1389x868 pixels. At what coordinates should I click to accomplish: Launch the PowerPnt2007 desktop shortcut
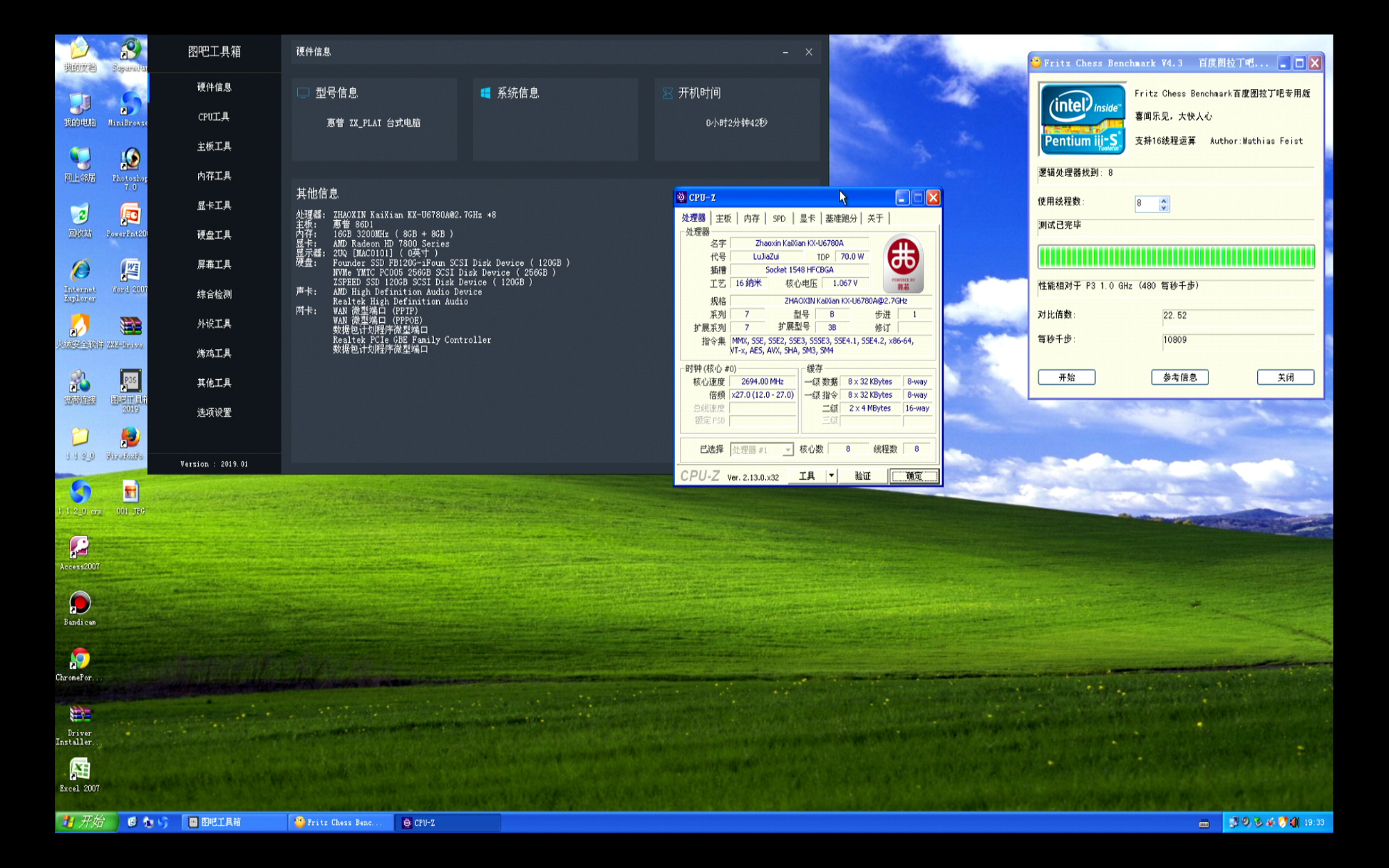[128, 220]
